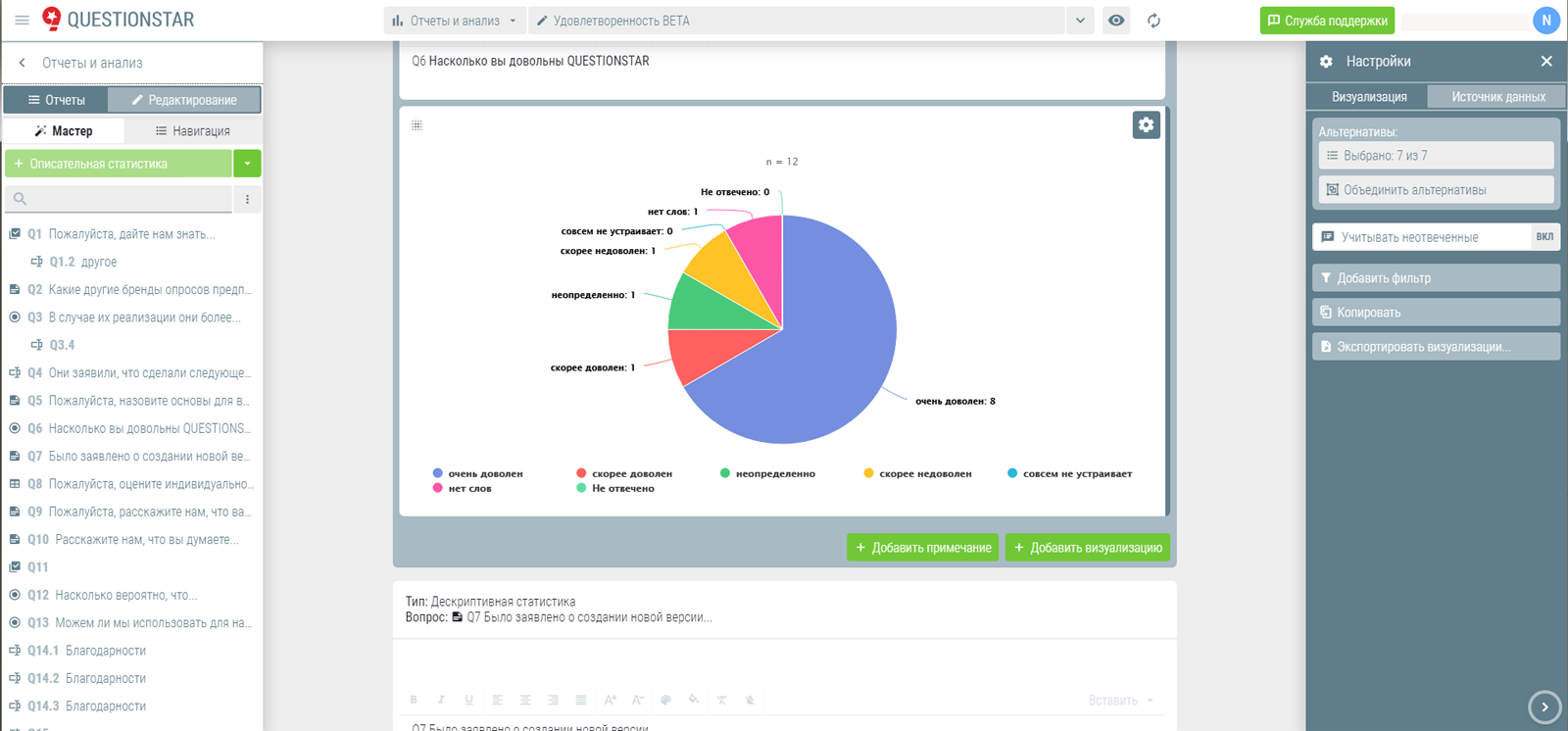Toggle Не отвечено legend series

tap(615, 488)
